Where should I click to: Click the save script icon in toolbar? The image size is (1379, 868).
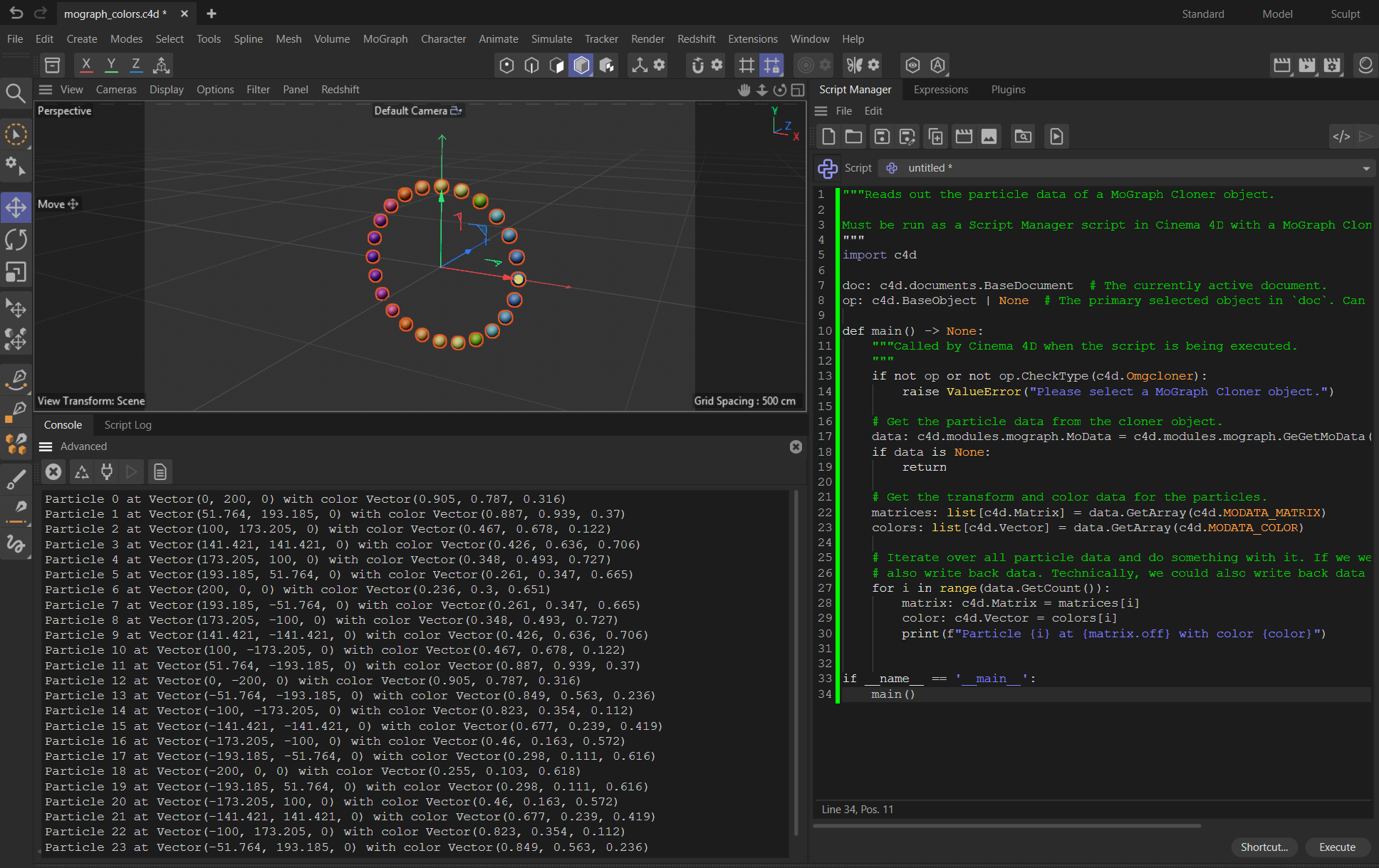coord(879,136)
